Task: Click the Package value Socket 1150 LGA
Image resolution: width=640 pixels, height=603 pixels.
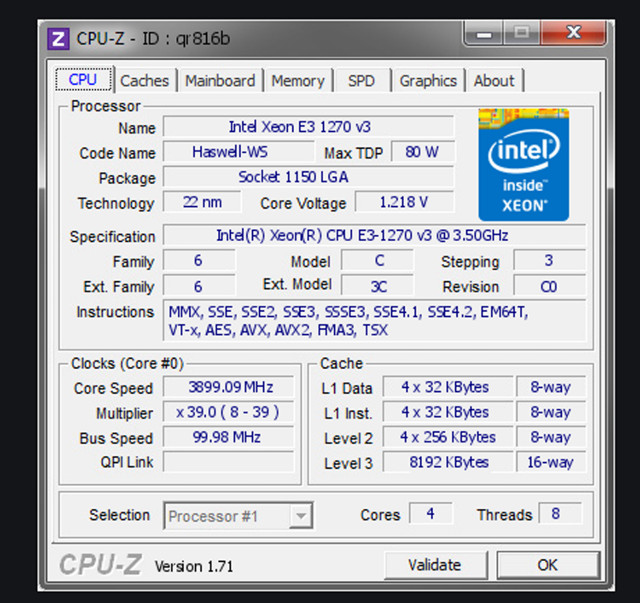Action: 308,177
